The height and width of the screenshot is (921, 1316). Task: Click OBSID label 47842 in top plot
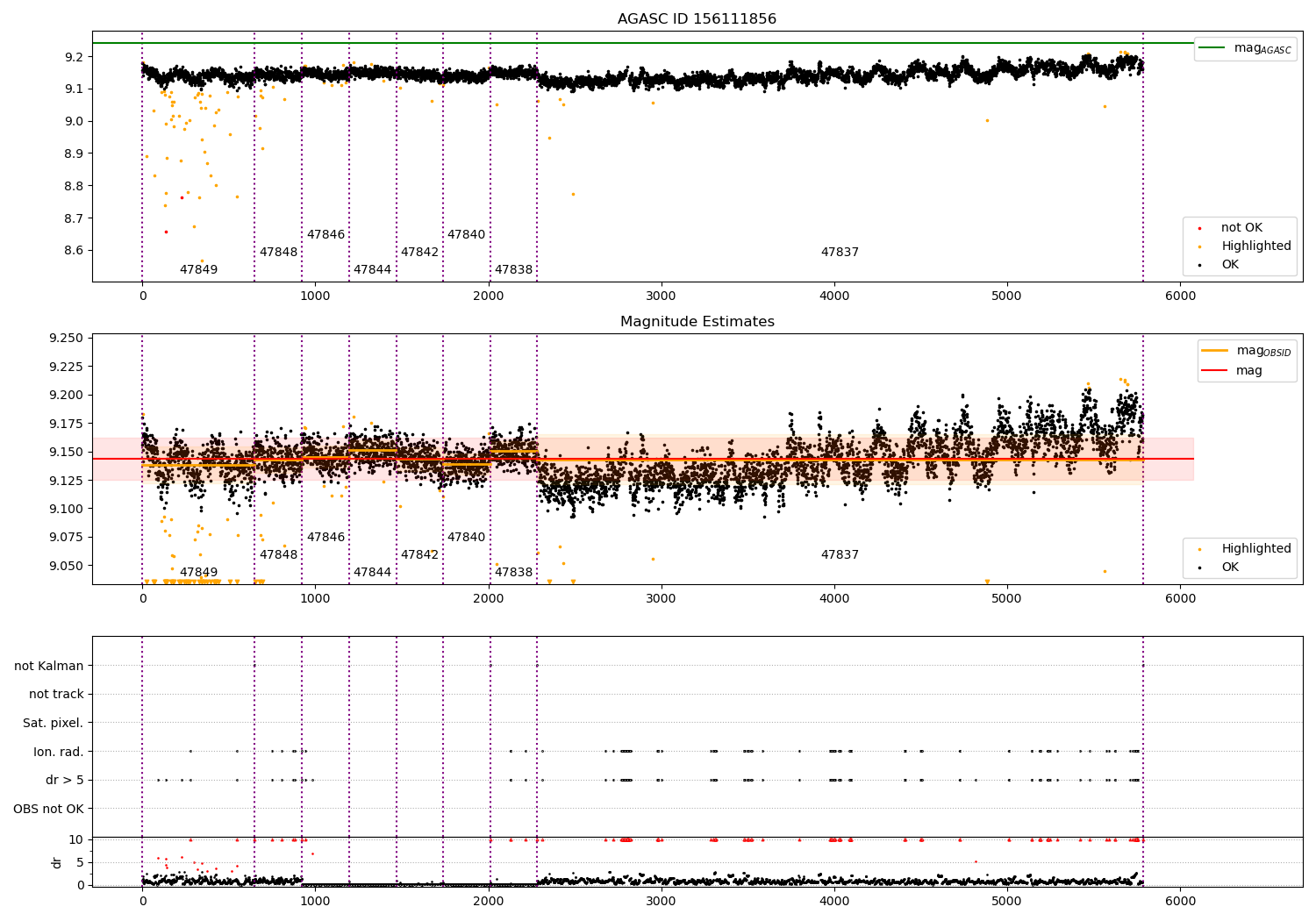pos(419,253)
